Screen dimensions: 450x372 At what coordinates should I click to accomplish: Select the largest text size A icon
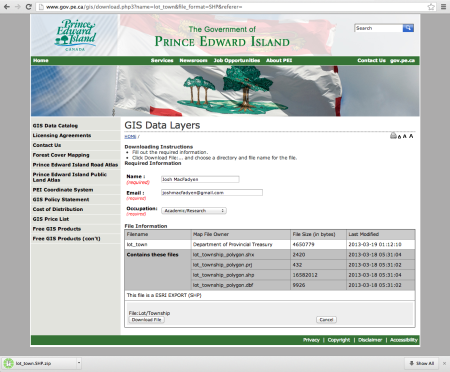click(411, 136)
